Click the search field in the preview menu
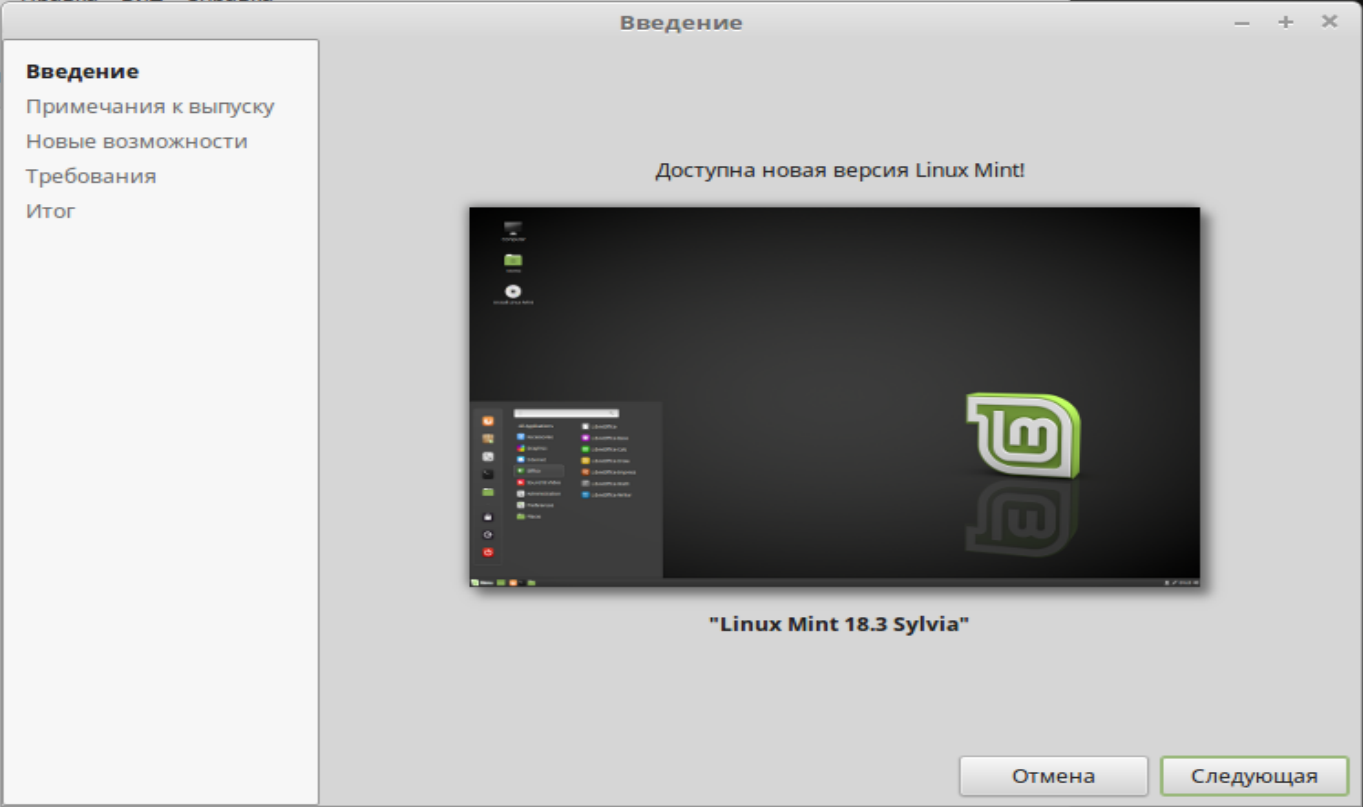The height and width of the screenshot is (807, 1363). pyautogui.click(x=566, y=412)
